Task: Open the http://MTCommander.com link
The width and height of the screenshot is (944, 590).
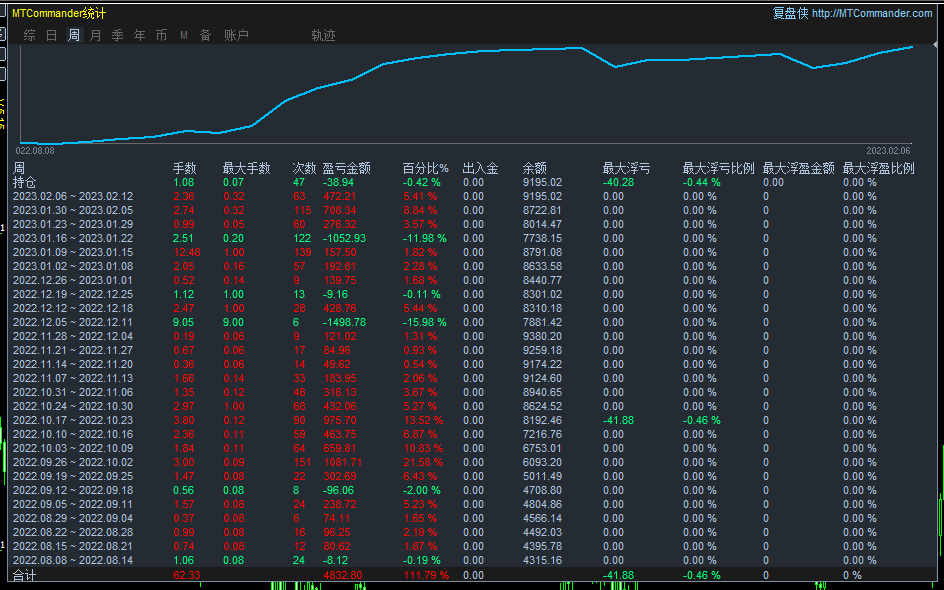Action: click(x=873, y=14)
